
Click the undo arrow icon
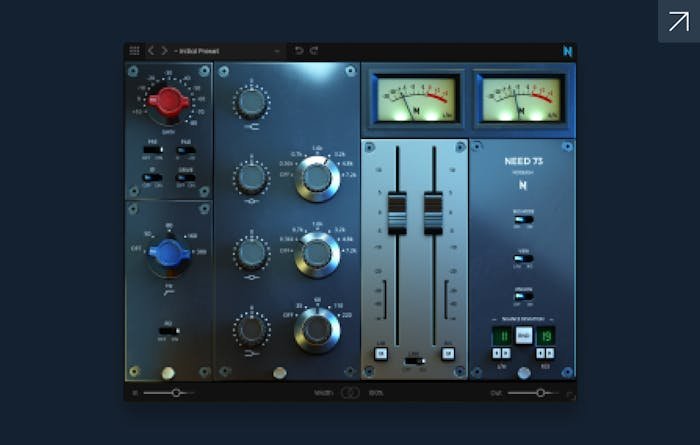298,51
